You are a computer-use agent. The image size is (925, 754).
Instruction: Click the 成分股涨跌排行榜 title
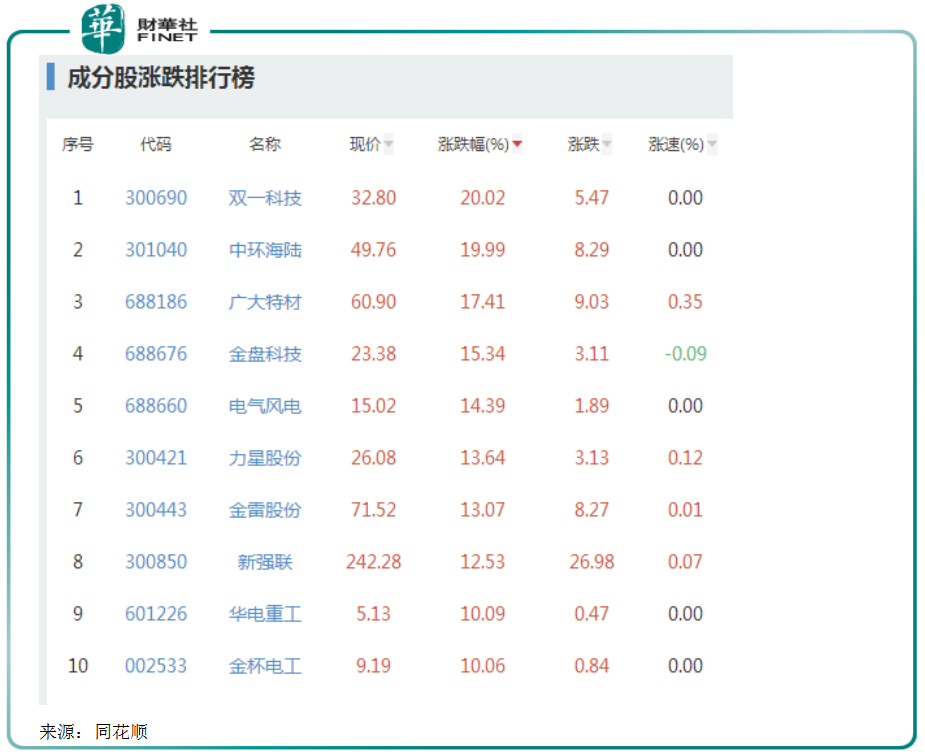point(161,77)
